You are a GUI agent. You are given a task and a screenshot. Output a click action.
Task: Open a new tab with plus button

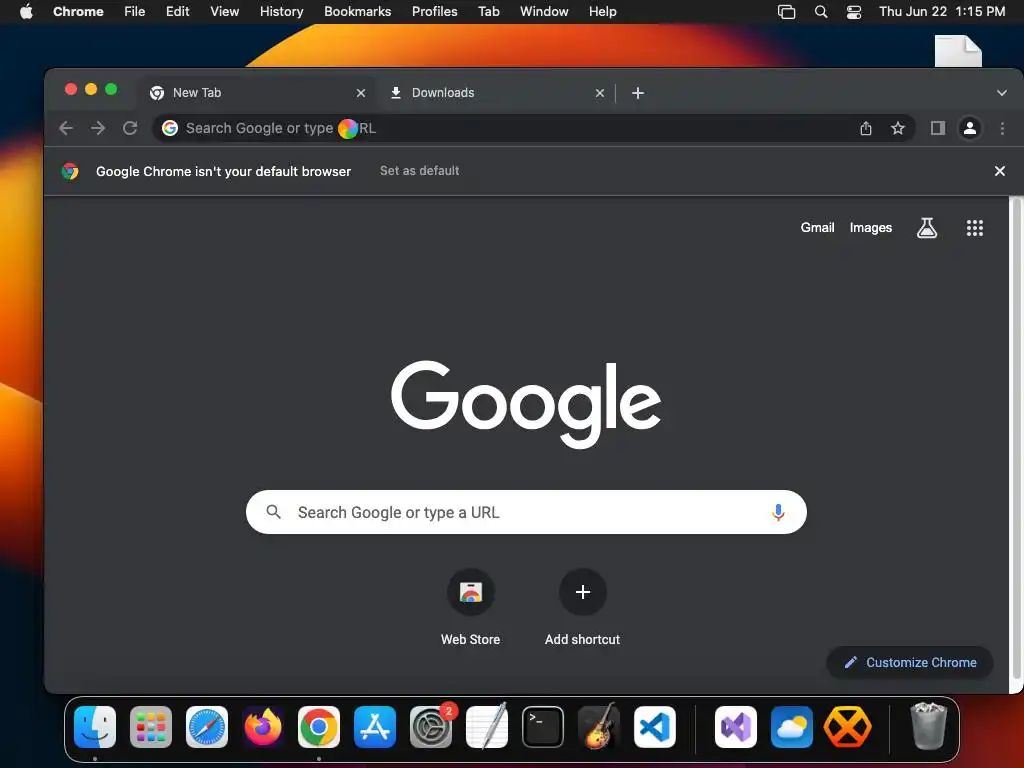638,93
